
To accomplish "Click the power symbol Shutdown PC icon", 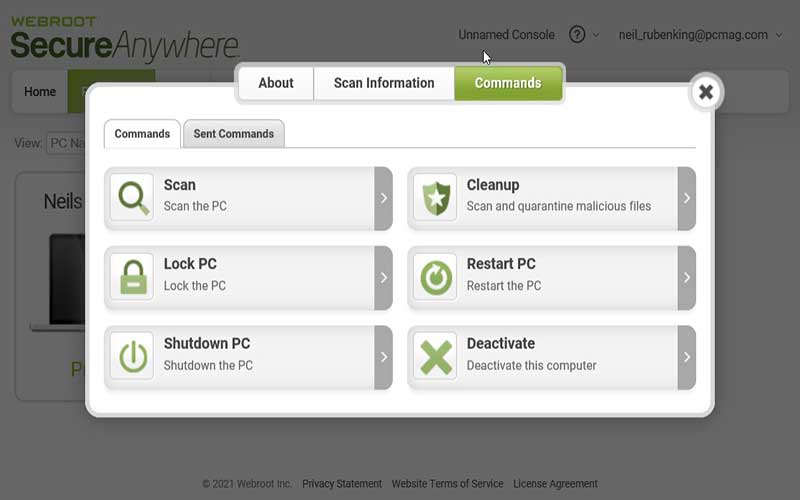I will tap(131, 357).
